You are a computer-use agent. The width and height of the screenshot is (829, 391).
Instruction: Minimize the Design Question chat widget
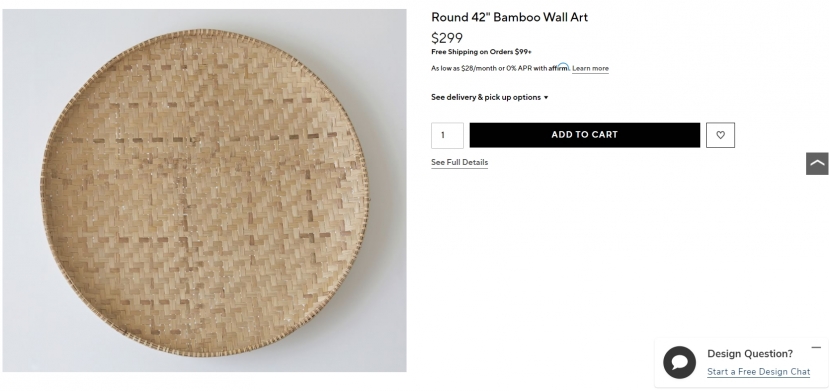click(816, 348)
